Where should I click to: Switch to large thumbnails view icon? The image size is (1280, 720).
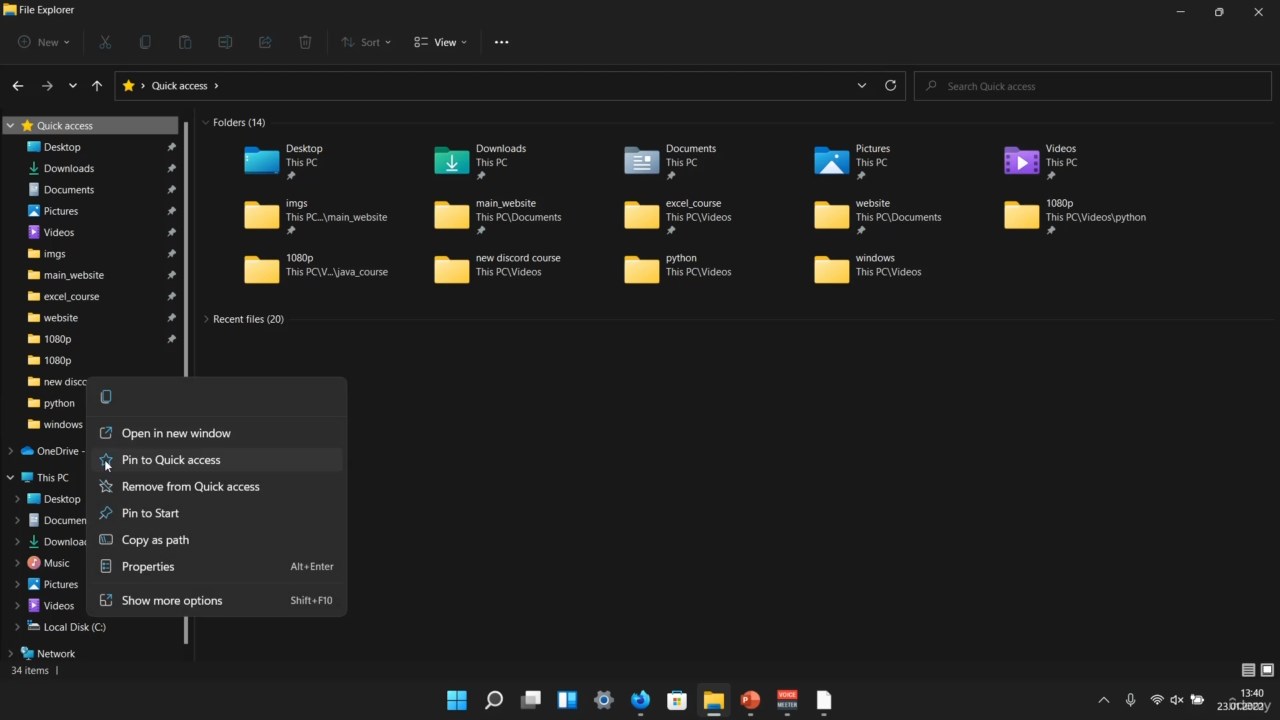click(x=1267, y=670)
